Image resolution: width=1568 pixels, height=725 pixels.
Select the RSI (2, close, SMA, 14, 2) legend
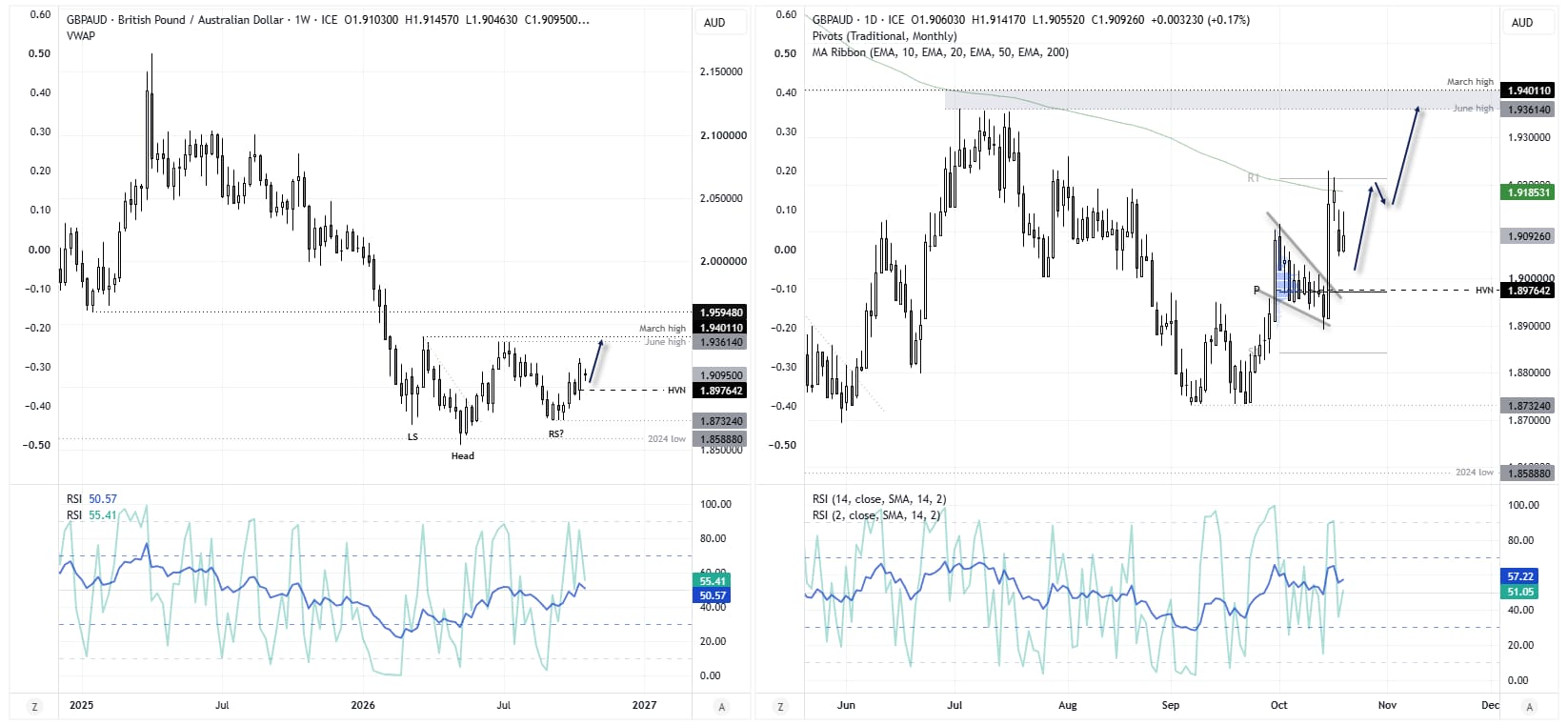coord(876,515)
